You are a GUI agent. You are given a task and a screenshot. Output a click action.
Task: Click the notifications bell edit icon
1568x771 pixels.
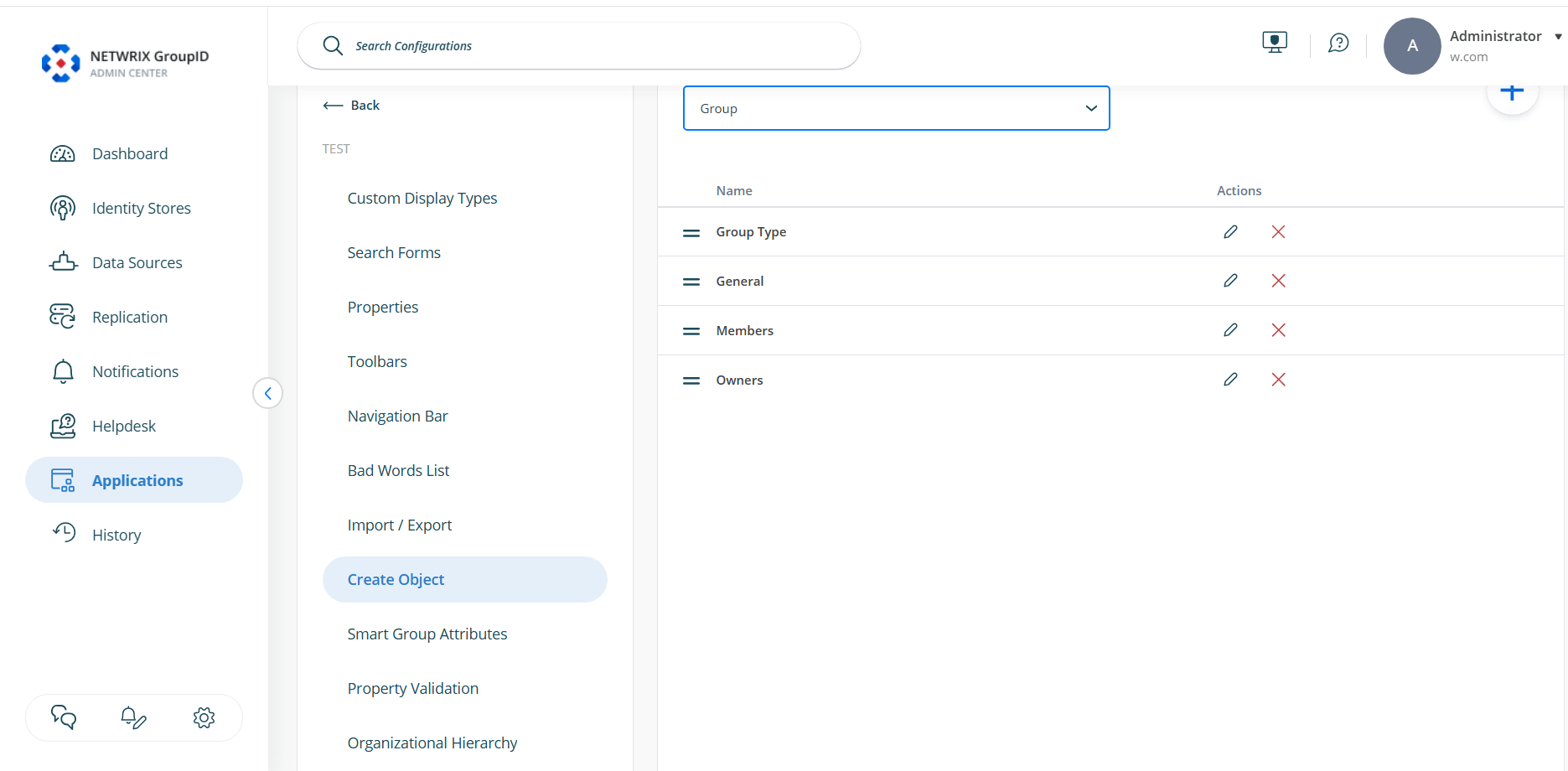134,717
